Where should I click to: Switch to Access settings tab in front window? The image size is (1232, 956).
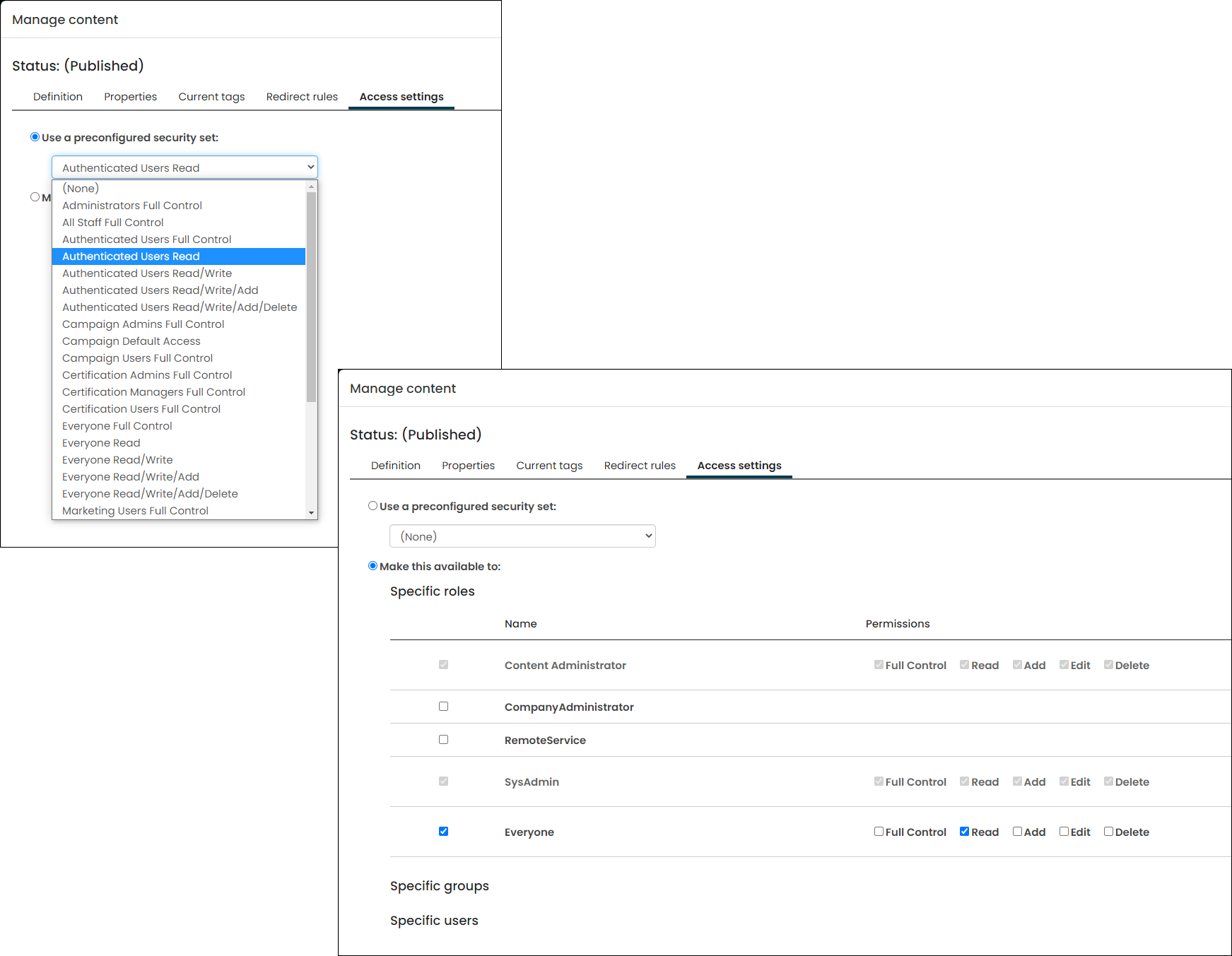[x=739, y=466]
